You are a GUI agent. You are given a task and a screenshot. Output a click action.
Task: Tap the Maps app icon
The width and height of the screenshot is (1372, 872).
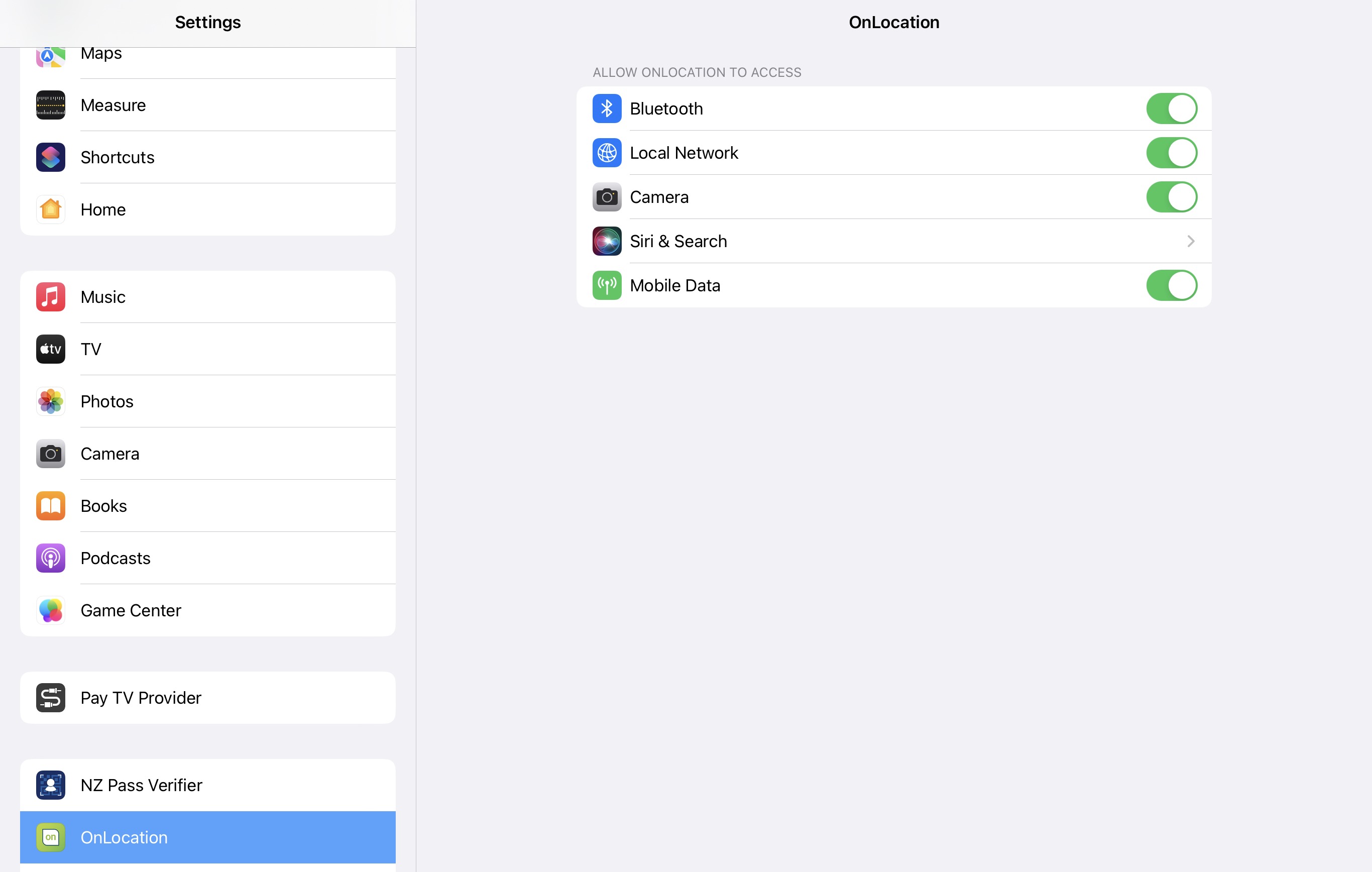tap(51, 57)
